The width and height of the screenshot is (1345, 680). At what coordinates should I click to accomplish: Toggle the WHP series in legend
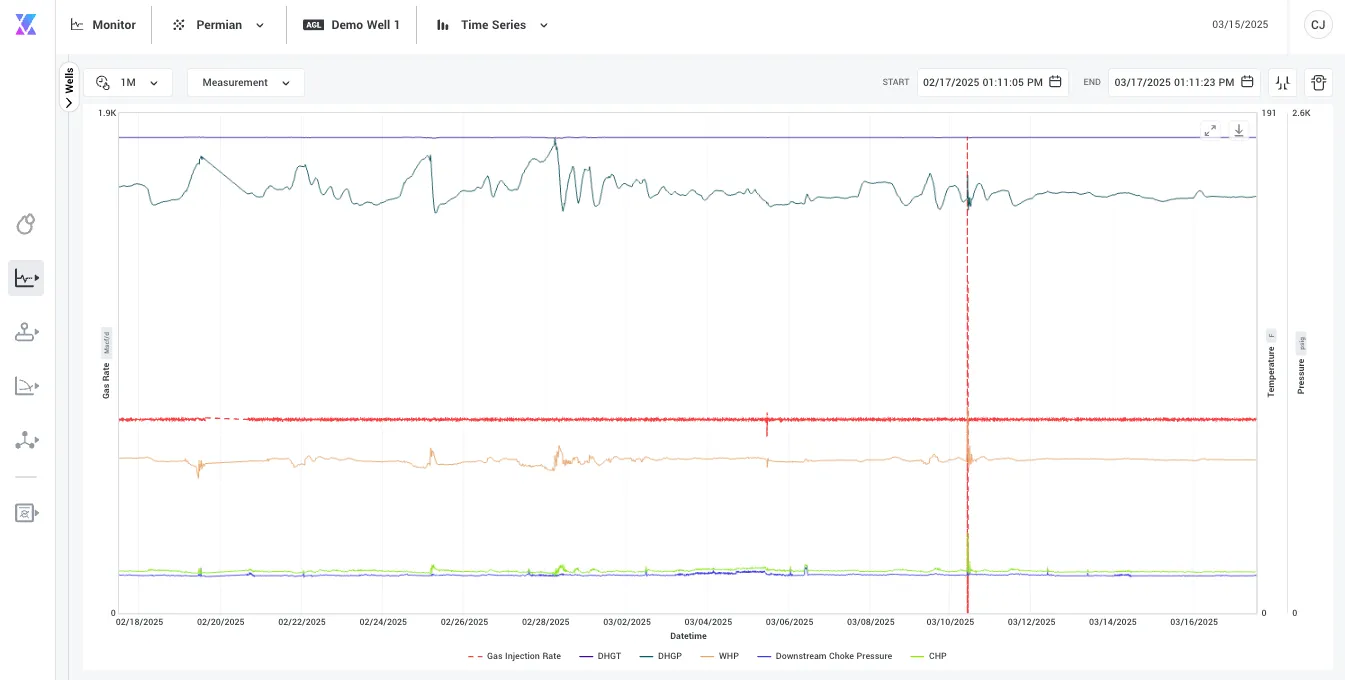tap(719, 656)
